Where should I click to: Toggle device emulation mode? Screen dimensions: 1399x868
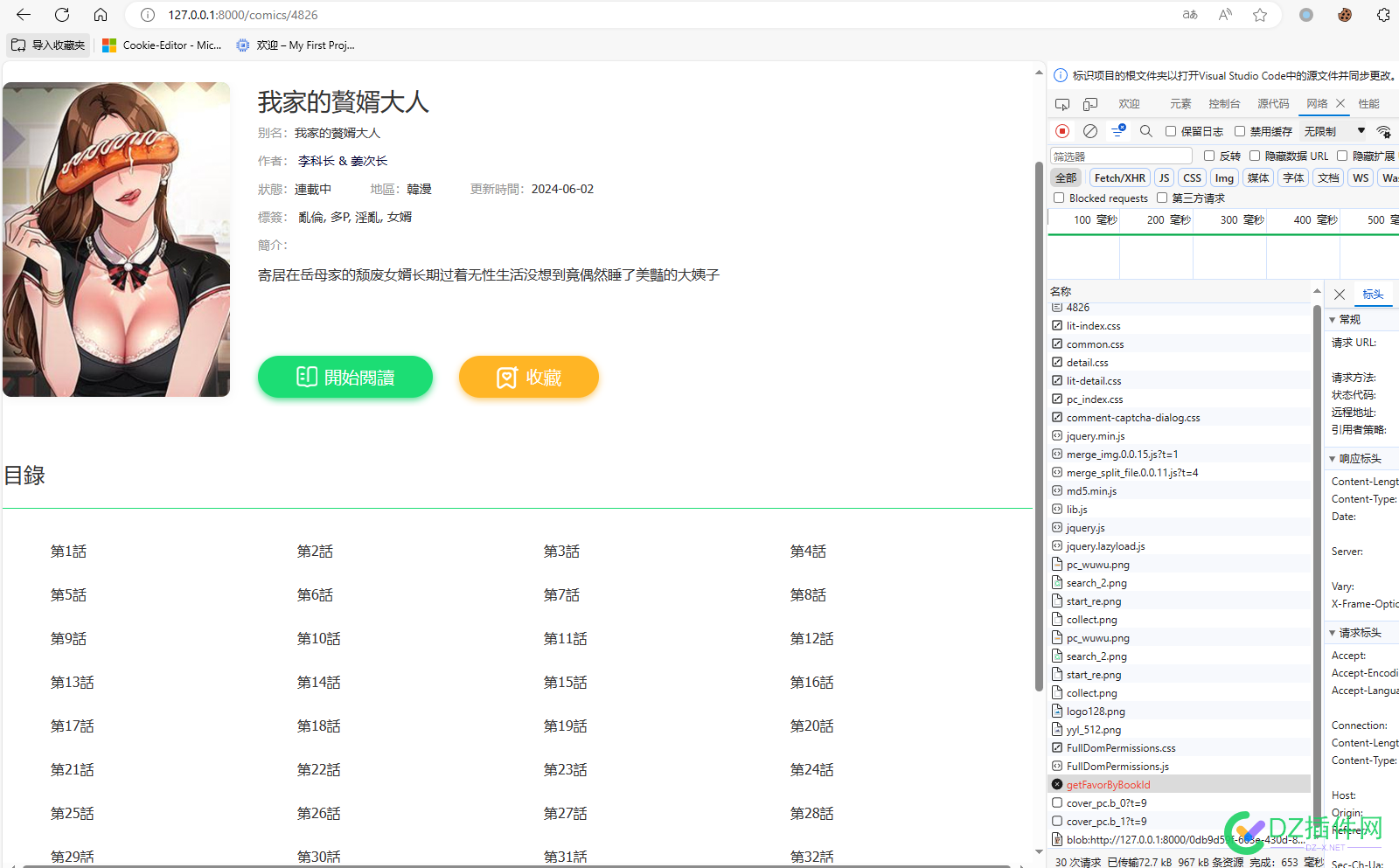(1090, 104)
